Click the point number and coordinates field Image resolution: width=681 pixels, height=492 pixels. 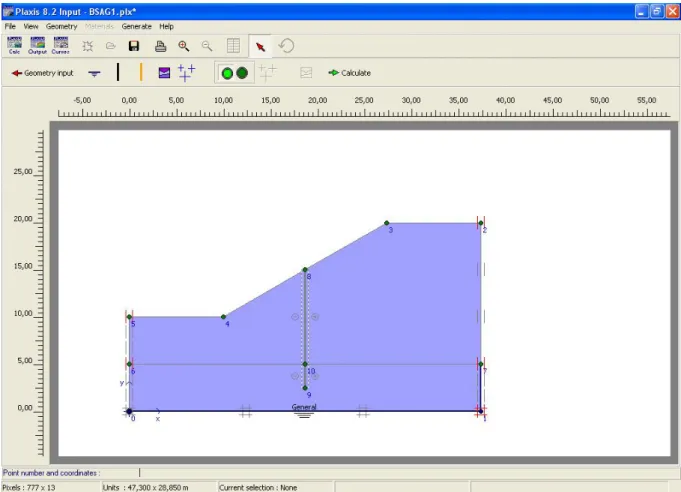pyautogui.click(x=408, y=473)
